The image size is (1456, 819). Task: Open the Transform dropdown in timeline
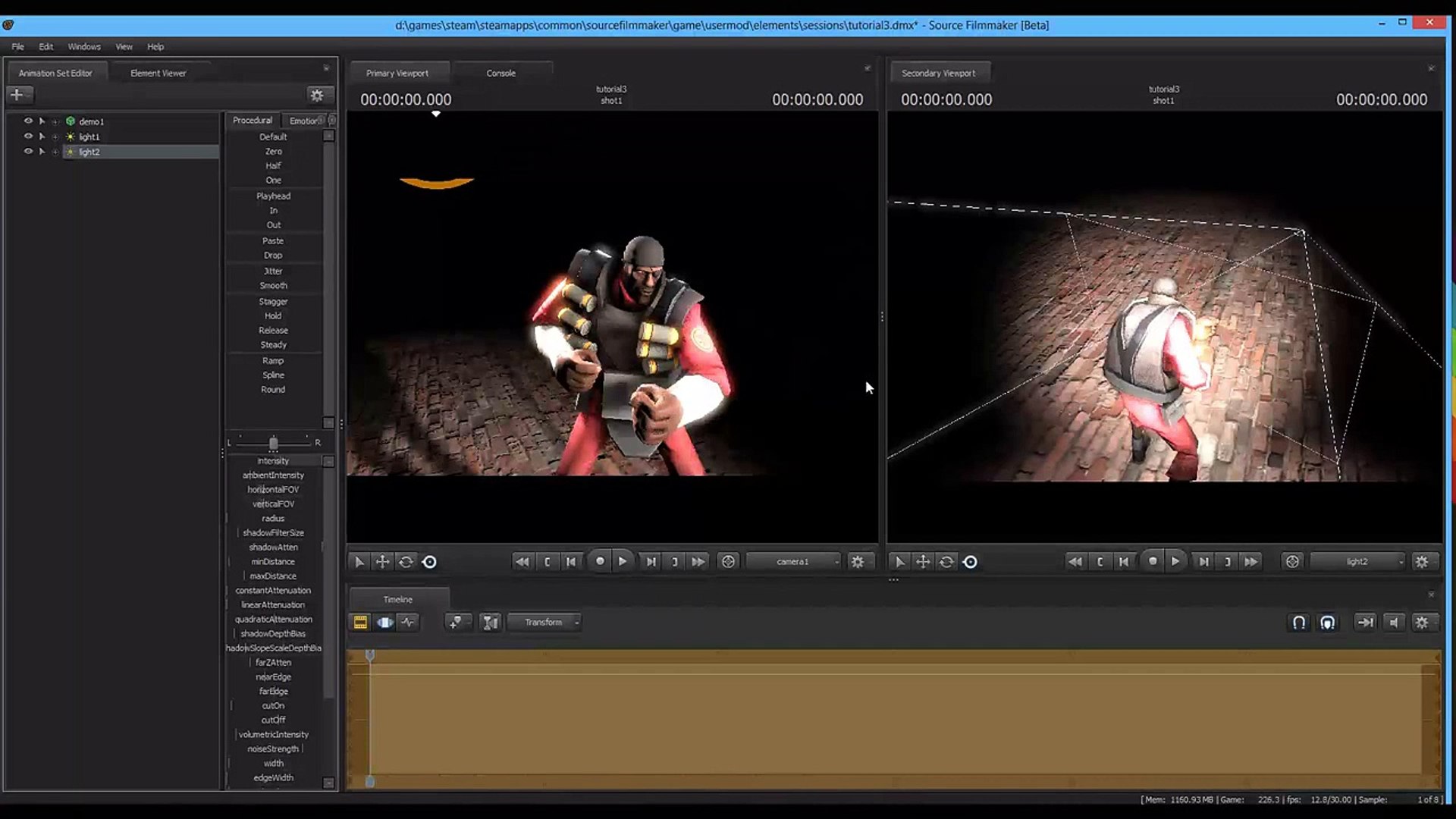click(544, 623)
